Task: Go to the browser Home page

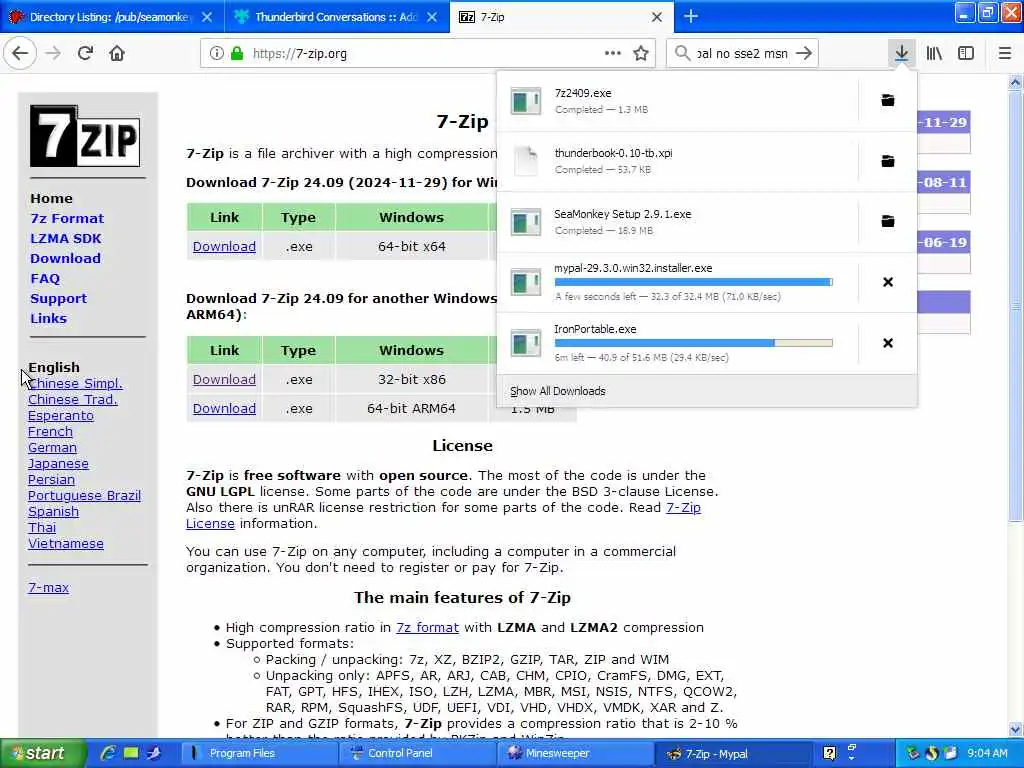Action: coord(117,54)
